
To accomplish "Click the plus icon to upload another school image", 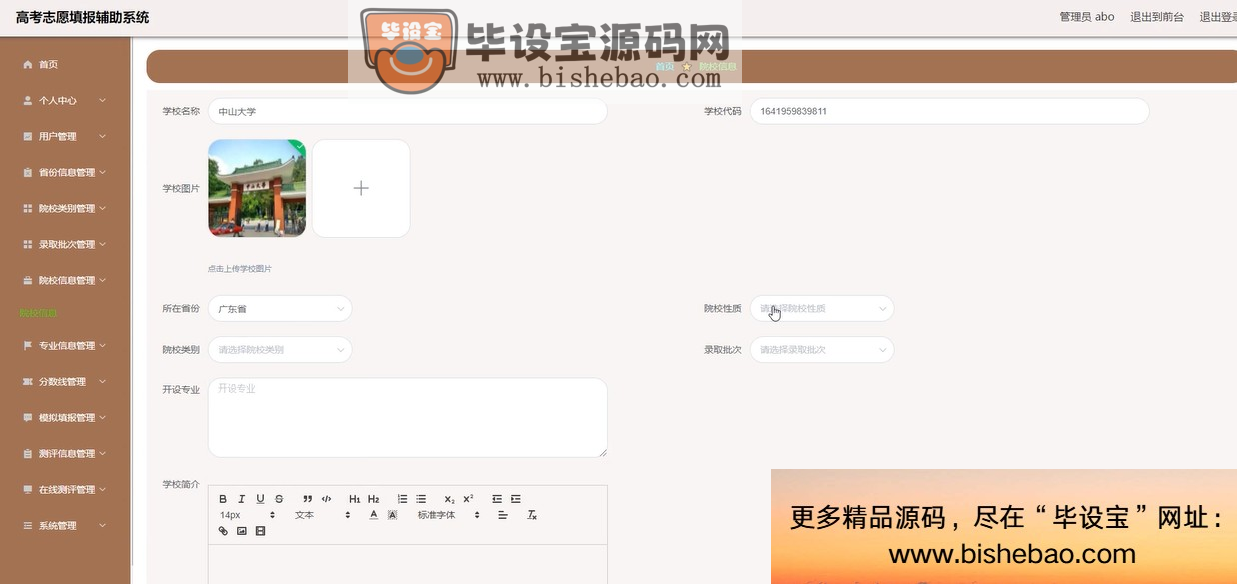I will [361, 188].
